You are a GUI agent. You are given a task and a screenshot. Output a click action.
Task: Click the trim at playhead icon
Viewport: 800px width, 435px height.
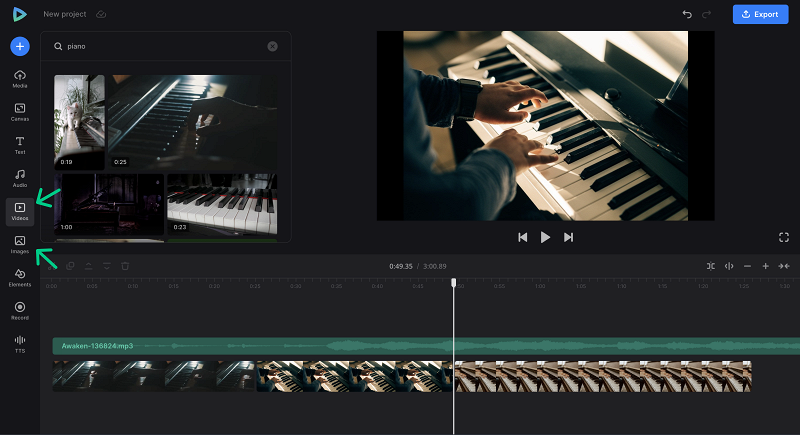pos(729,266)
